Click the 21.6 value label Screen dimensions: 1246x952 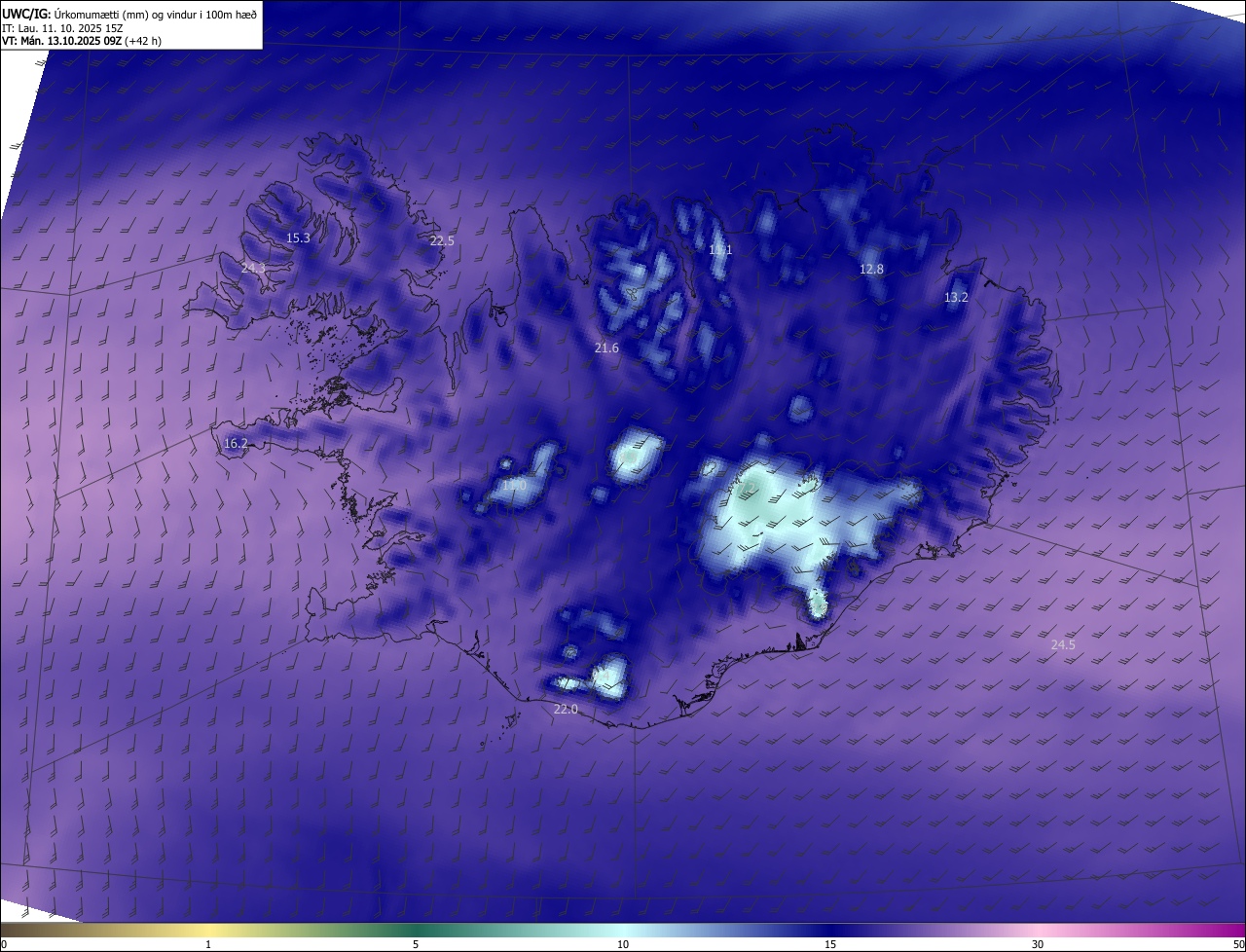(x=606, y=348)
